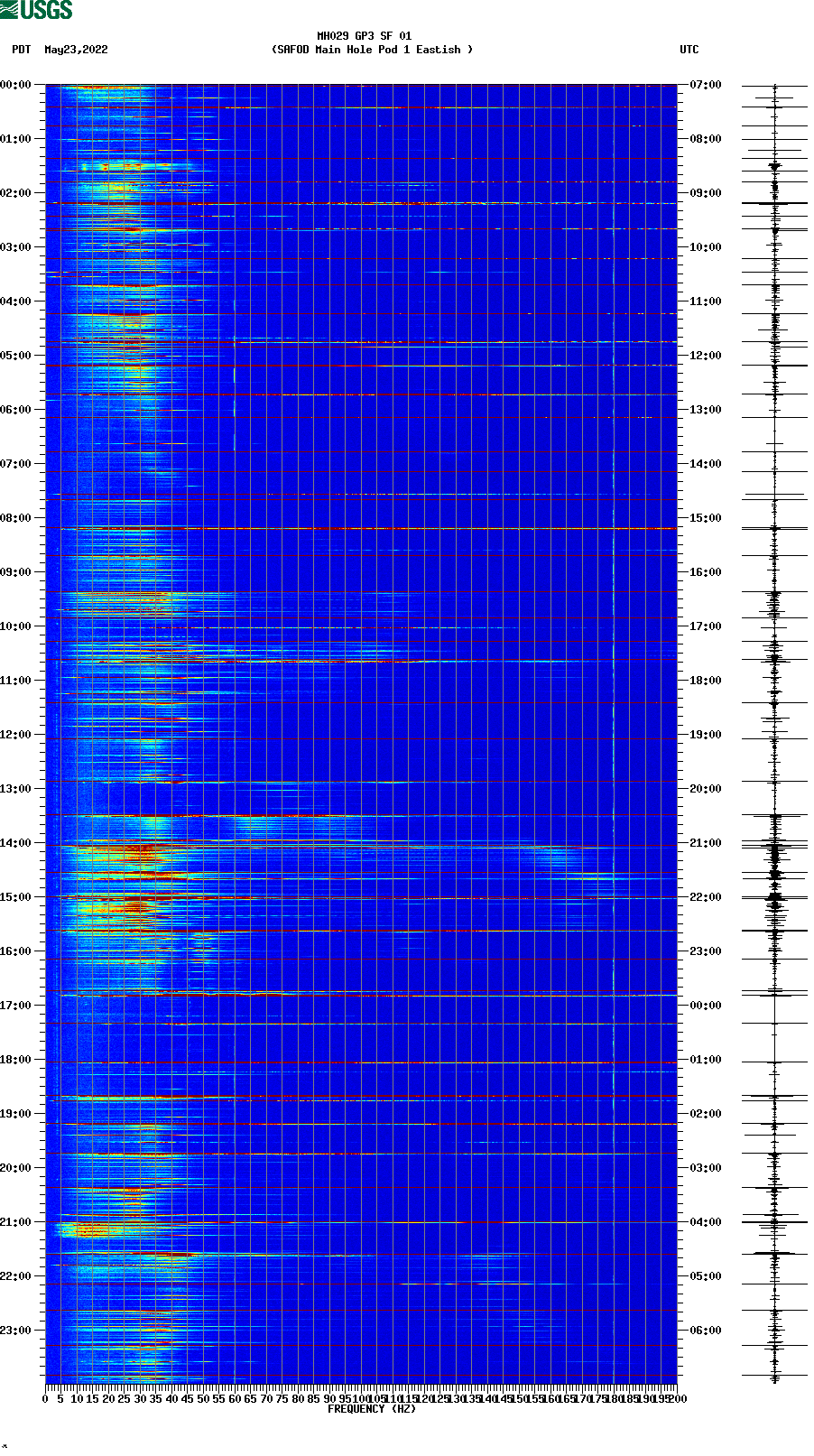The height and width of the screenshot is (1456, 814).
Task: Click the 00:00 PDT time label
Action: pyautogui.click(x=15, y=85)
